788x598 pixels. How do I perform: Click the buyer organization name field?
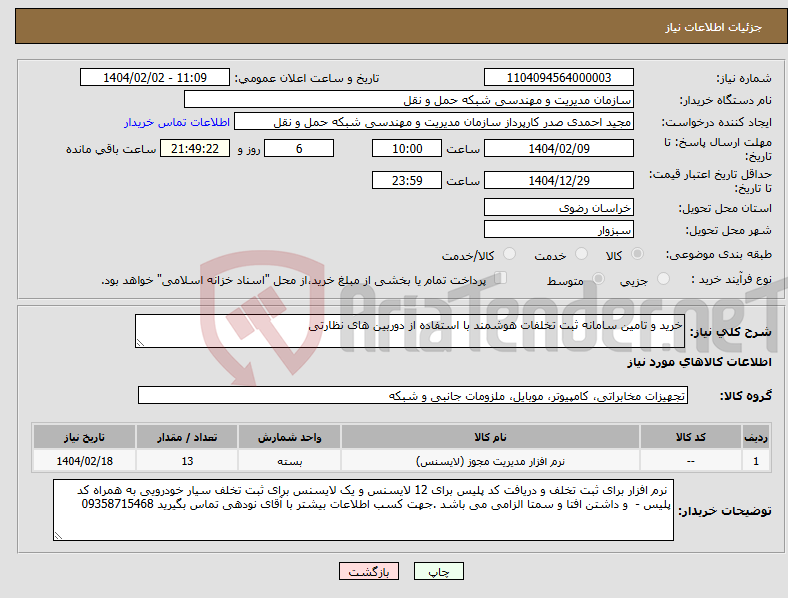[x=409, y=99]
